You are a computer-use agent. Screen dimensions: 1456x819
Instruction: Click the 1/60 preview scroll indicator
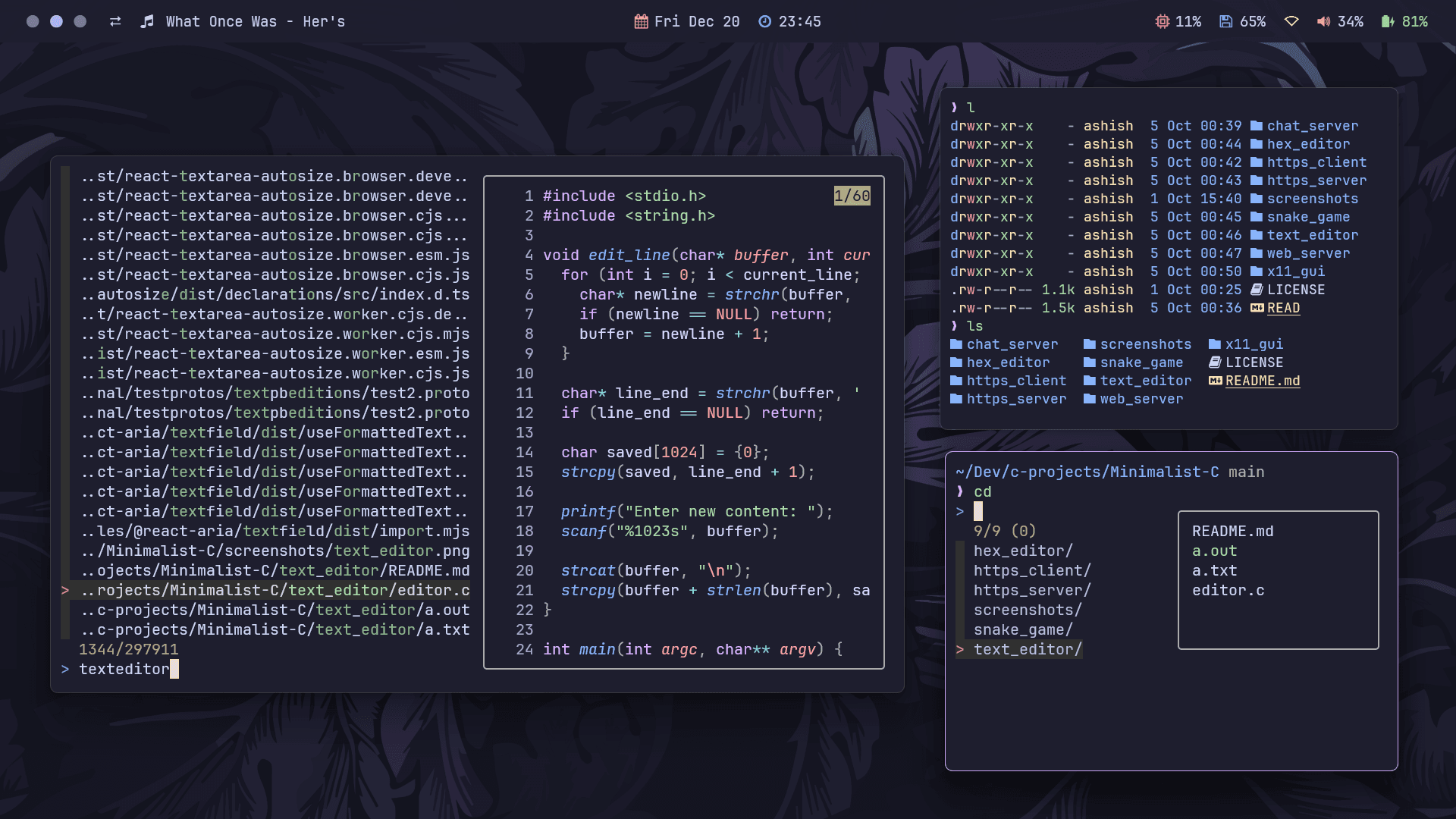(852, 196)
